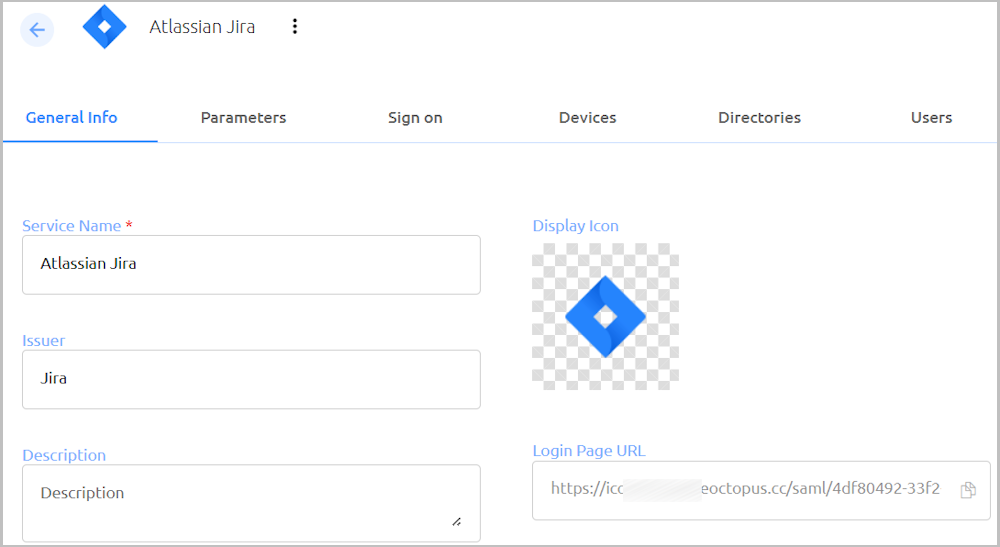Grab the Description textarea resize handle

(x=457, y=521)
